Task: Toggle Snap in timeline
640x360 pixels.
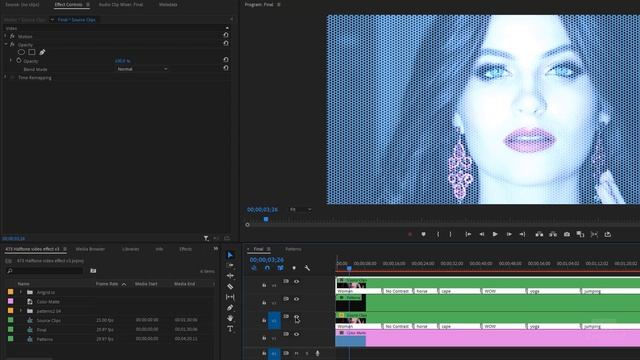Action: 267,268
